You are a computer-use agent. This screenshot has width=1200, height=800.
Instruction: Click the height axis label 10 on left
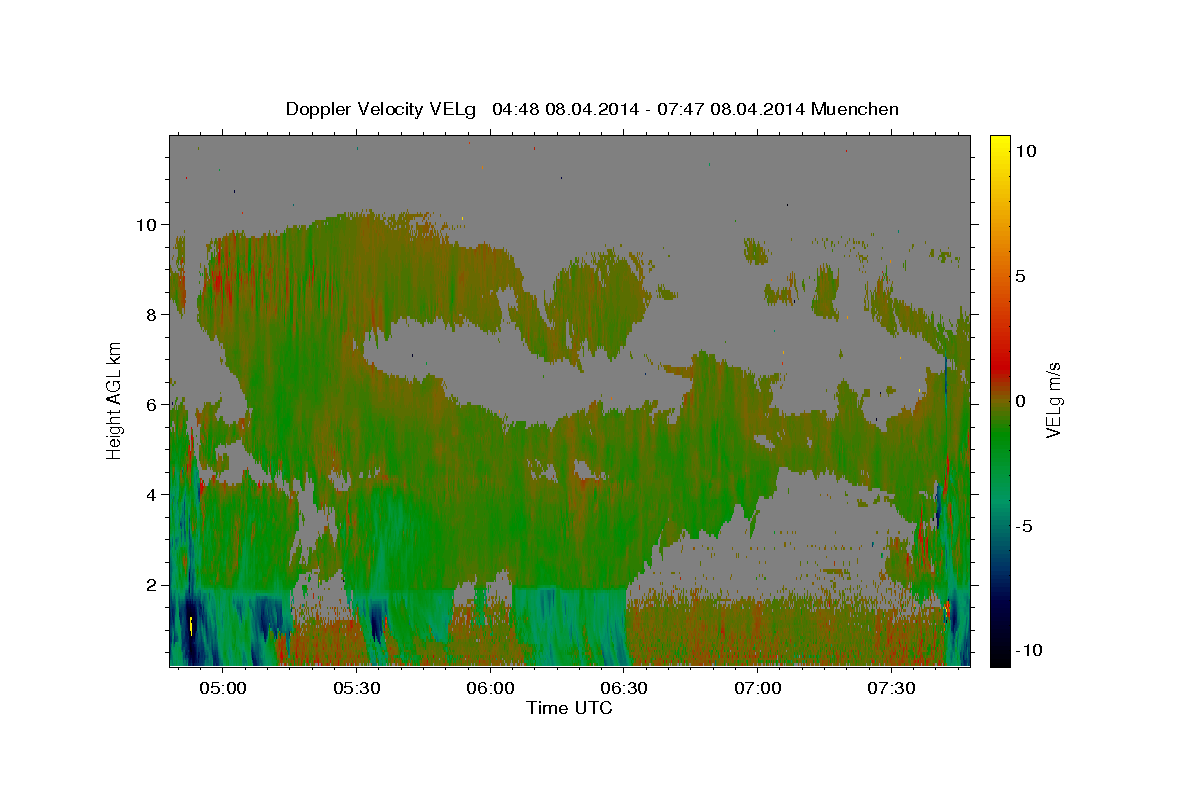(149, 225)
